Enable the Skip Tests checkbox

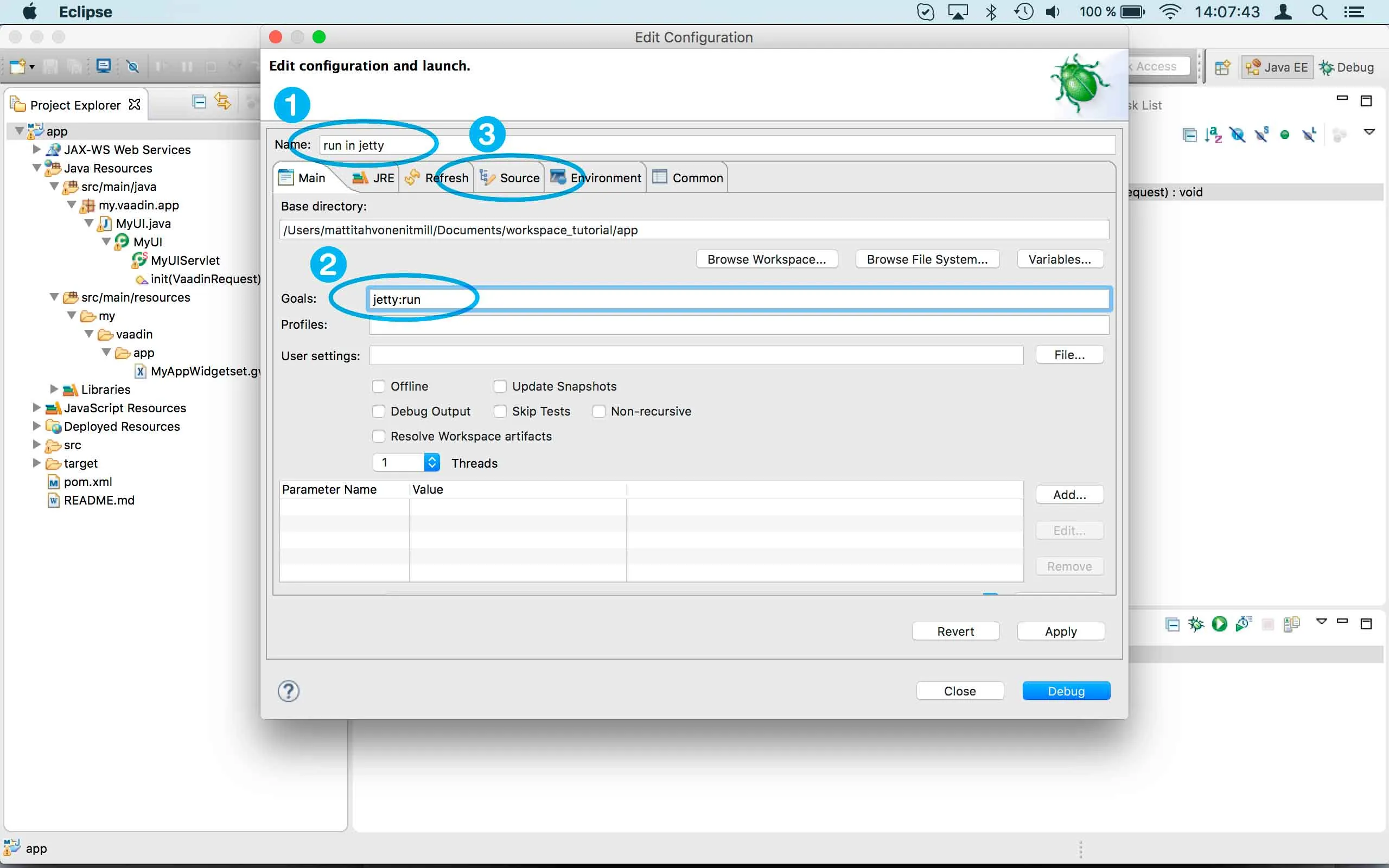click(x=500, y=411)
